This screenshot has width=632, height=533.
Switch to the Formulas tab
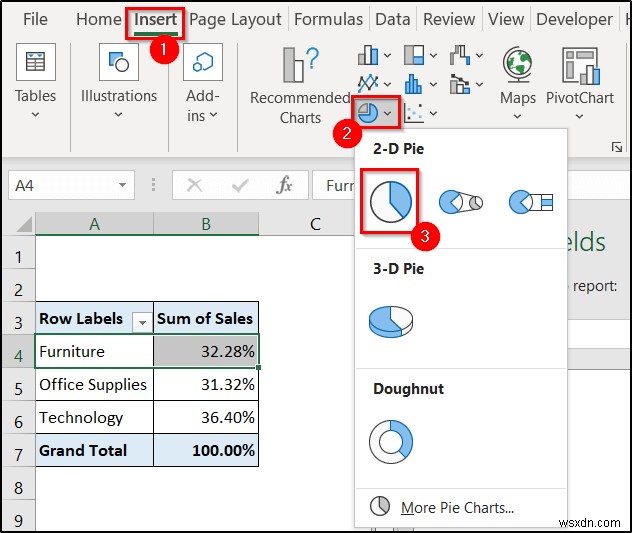tap(328, 19)
